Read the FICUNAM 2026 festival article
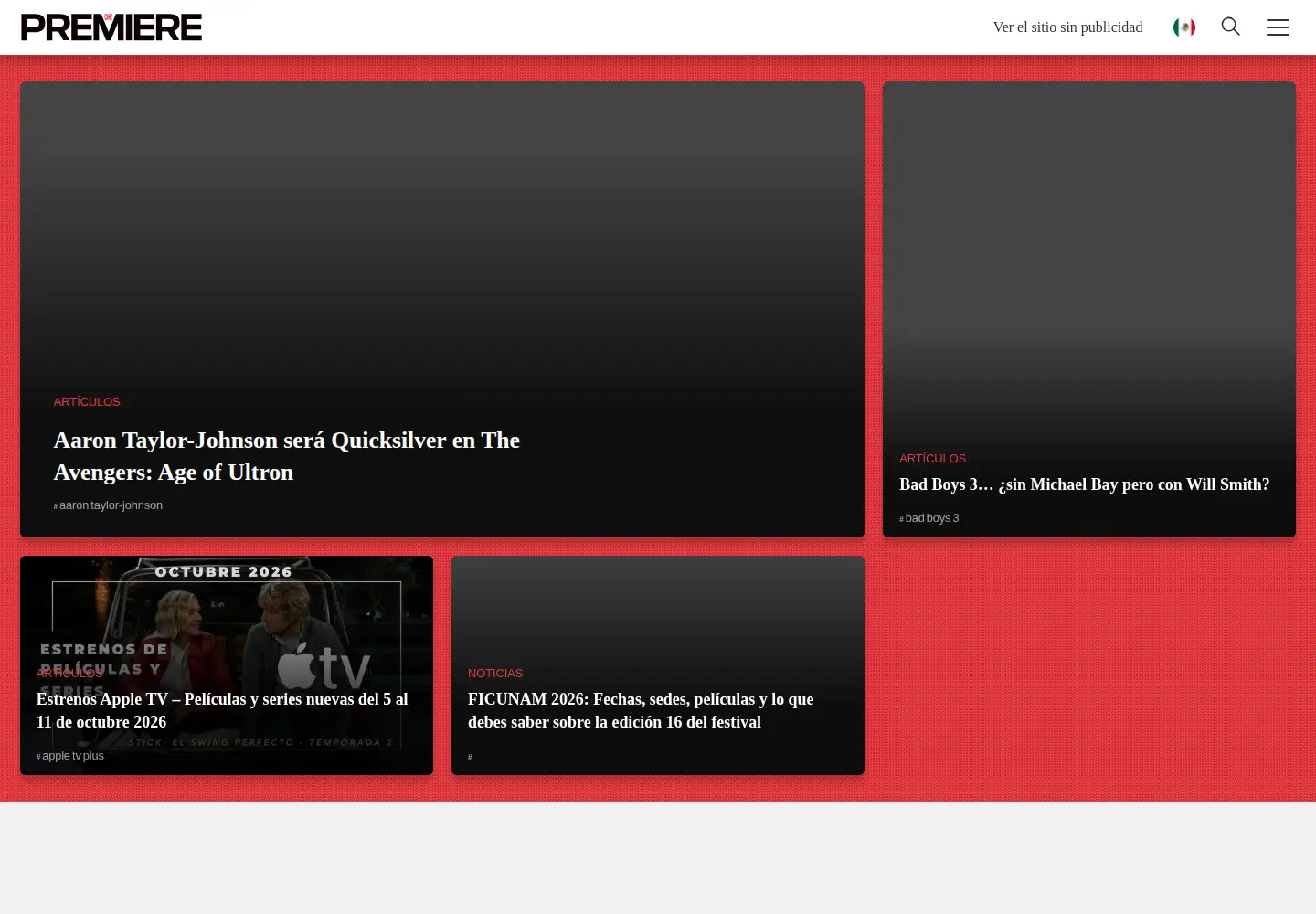Viewport: 1316px width, 914px height. tap(641, 710)
